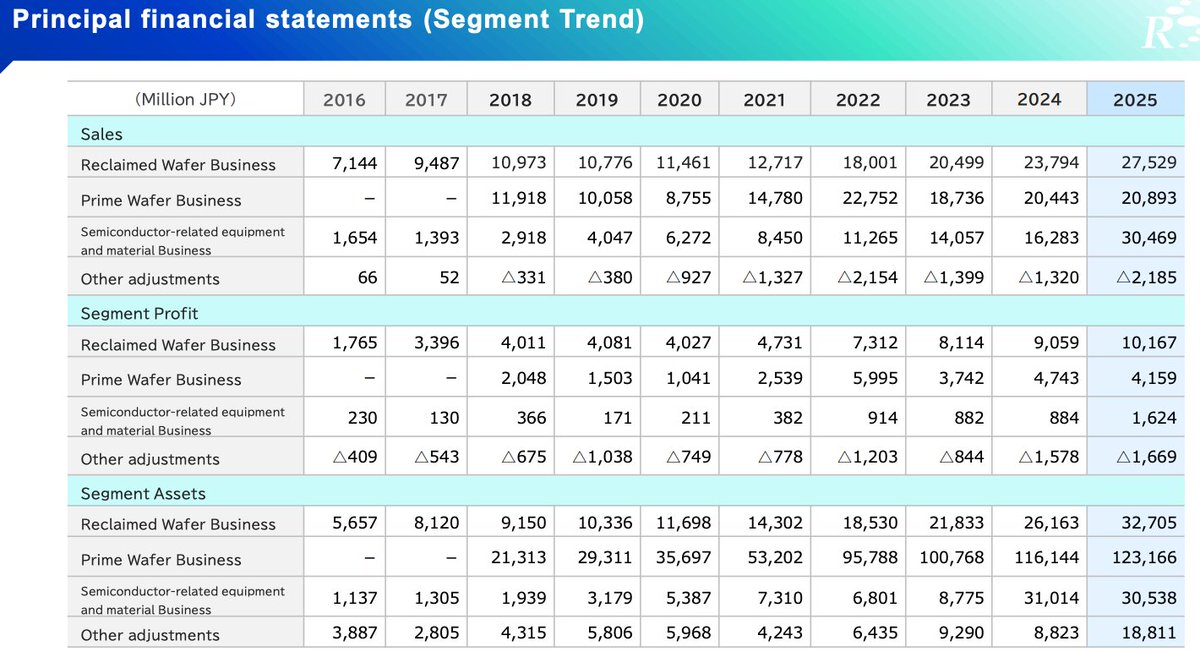Select the 4,159 Prime Wafer 2025 profit
Screen dimensions: 1200x663
click(x=1154, y=378)
